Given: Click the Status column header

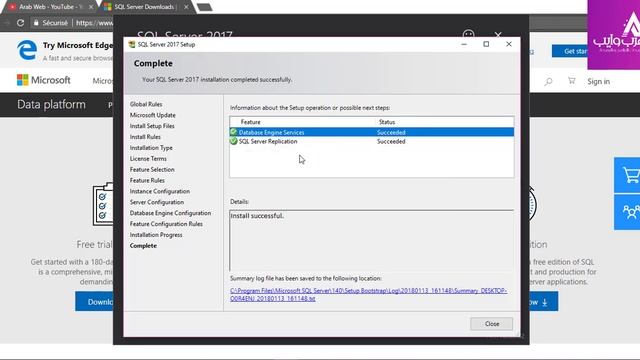Looking at the screenshot, I should pyautogui.click(x=387, y=122).
